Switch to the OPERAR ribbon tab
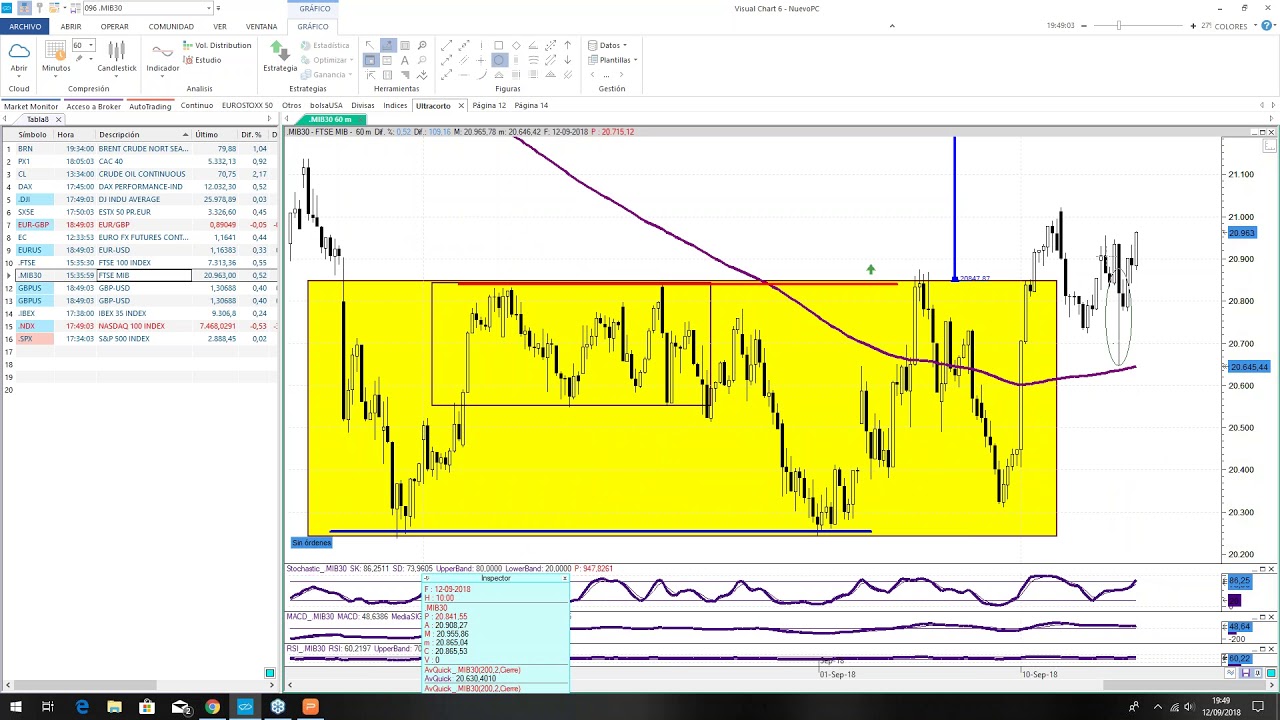The width and height of the screenshot is (1280, 720). pyautogui.click(x=114, y=26)
